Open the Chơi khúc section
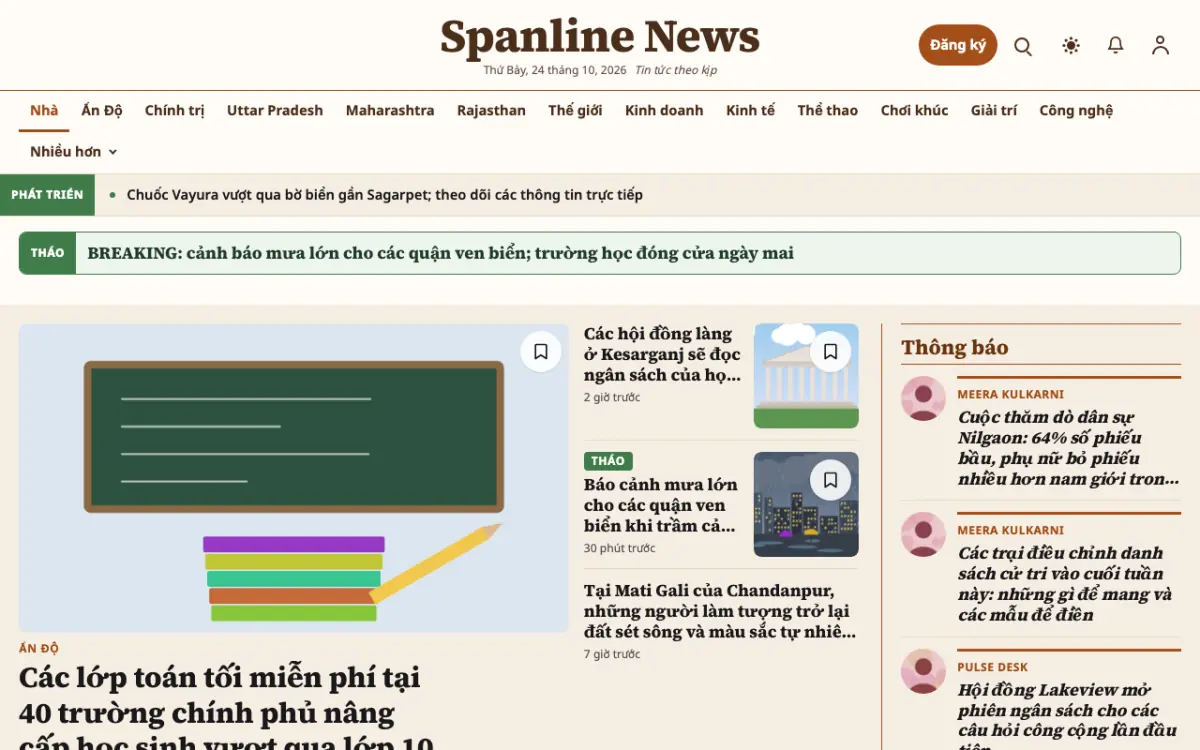 pos(914,111)
